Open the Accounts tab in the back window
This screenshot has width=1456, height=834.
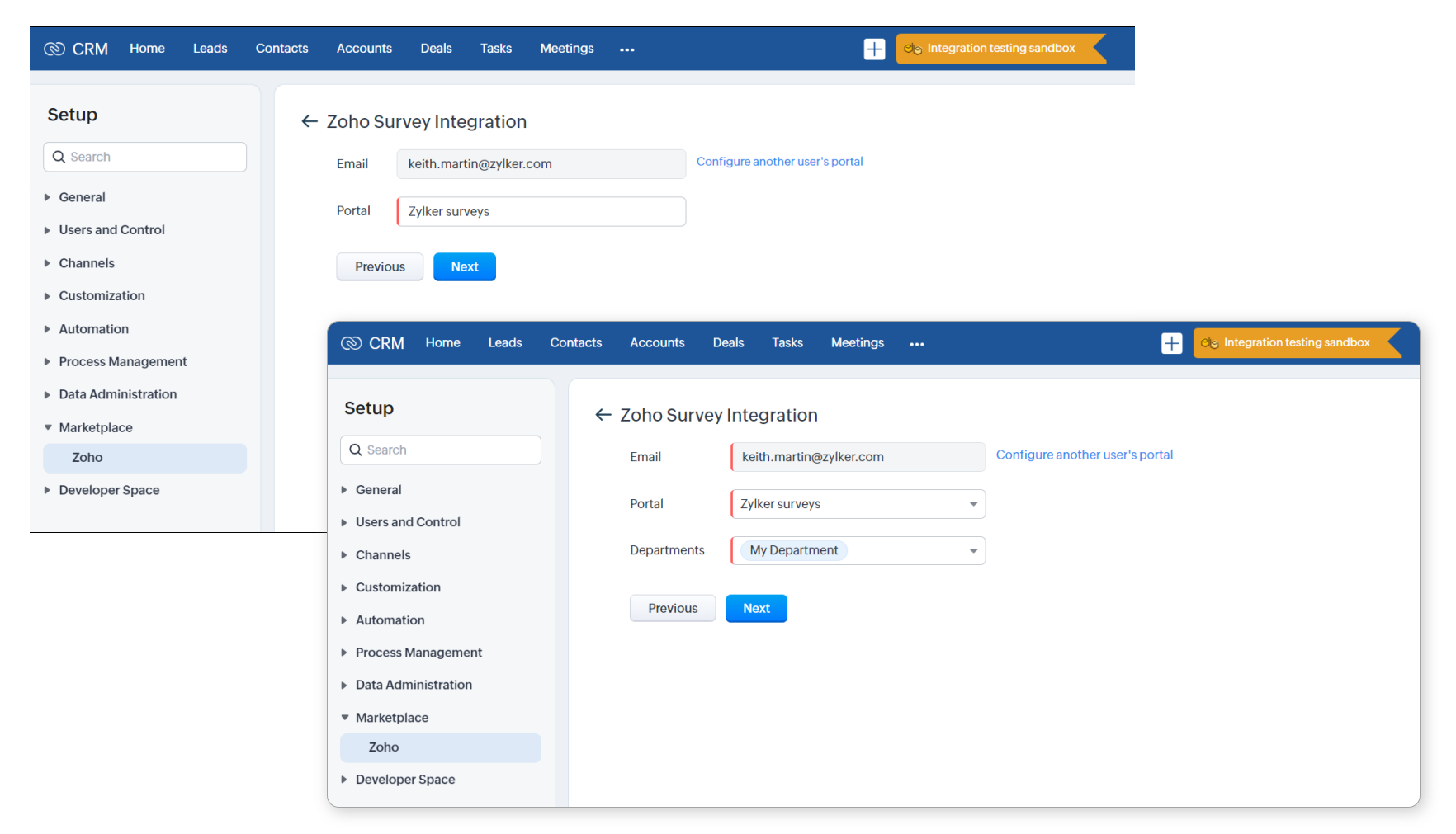(364, 49)
